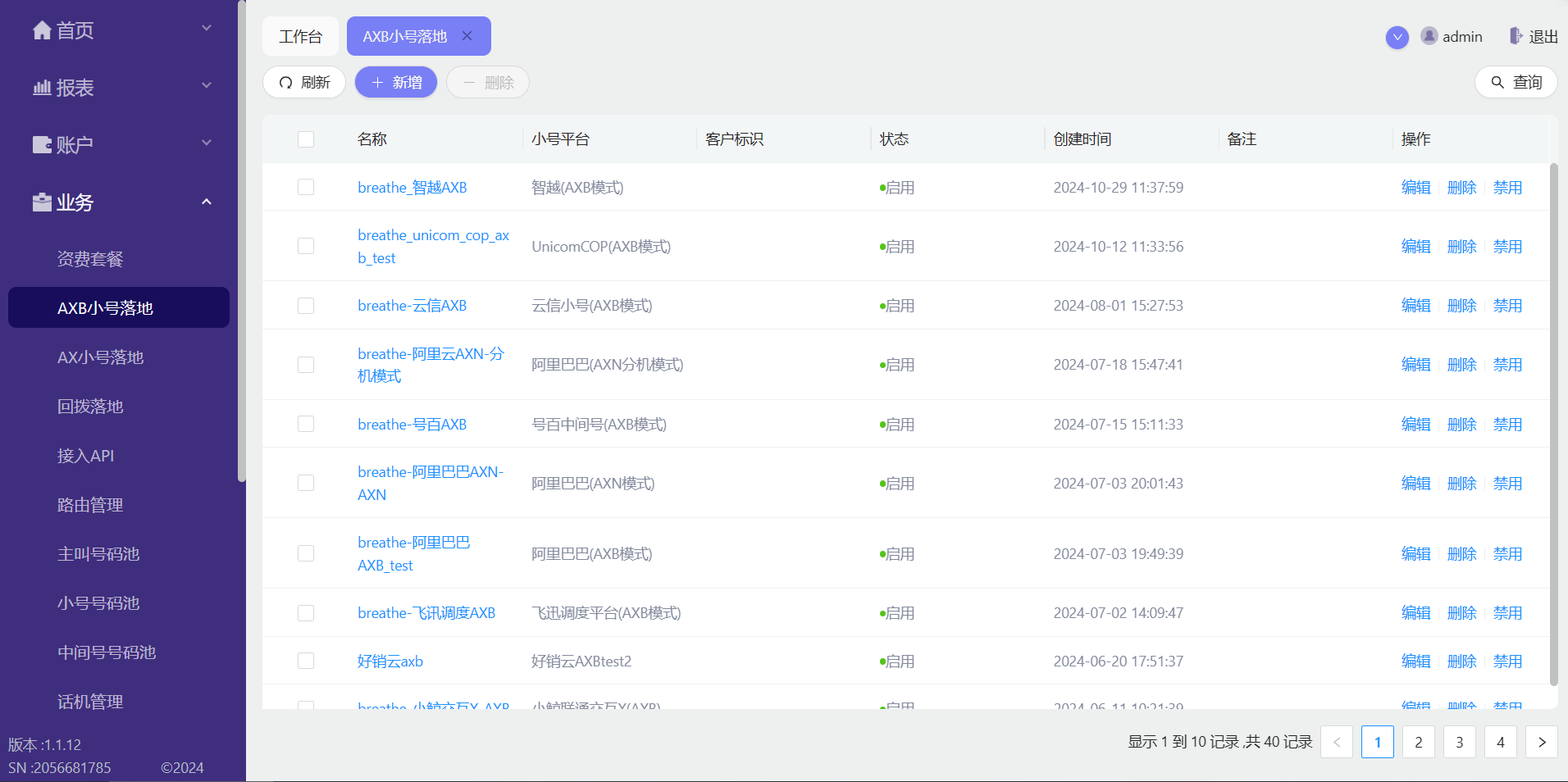The height and width of the screenshot is (782, 1568).
Task: Click the refresh icon in 刷新 button
Action: (285, 83)
